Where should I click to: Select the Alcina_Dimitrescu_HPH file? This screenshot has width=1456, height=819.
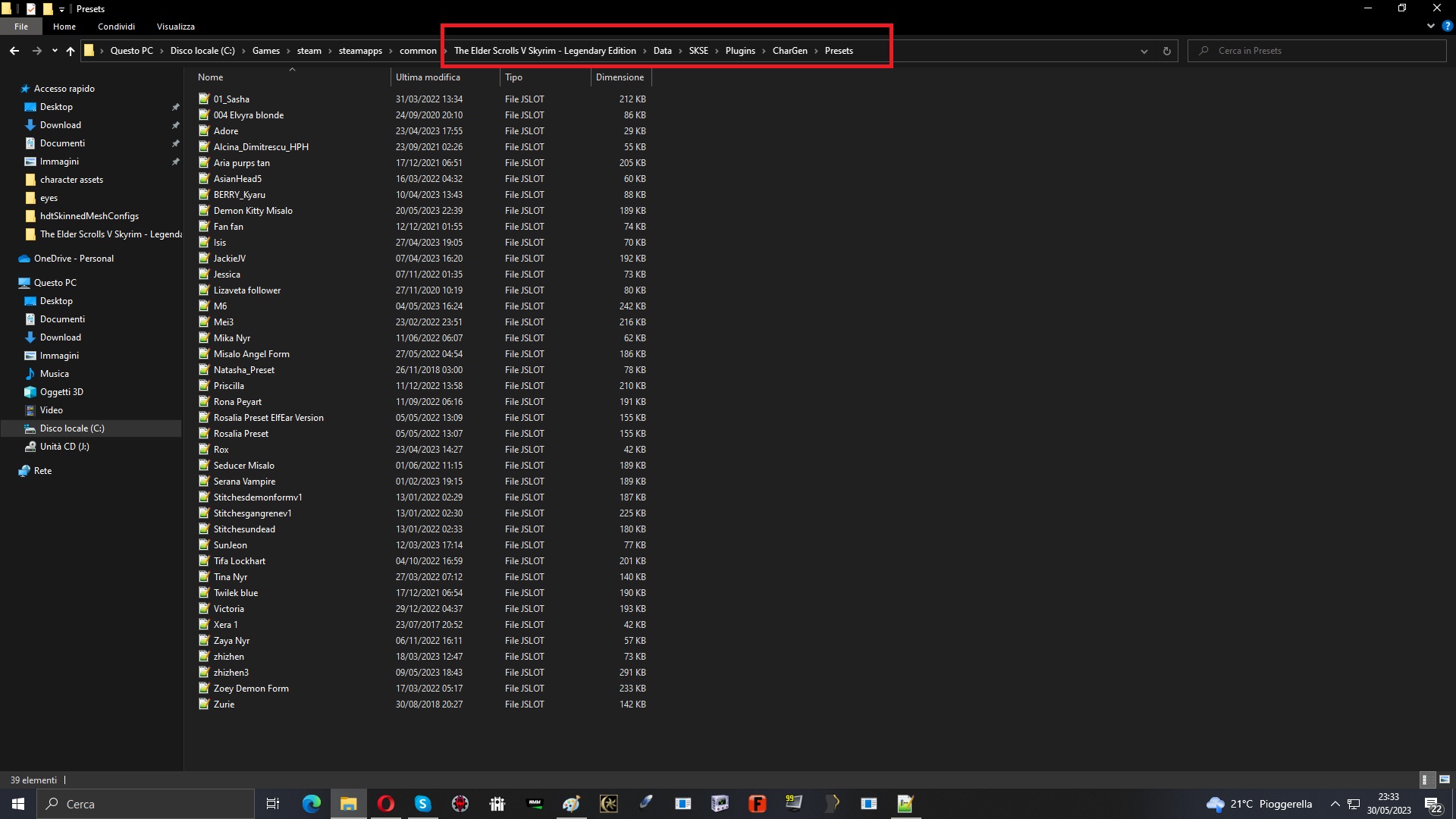point(261,147)
